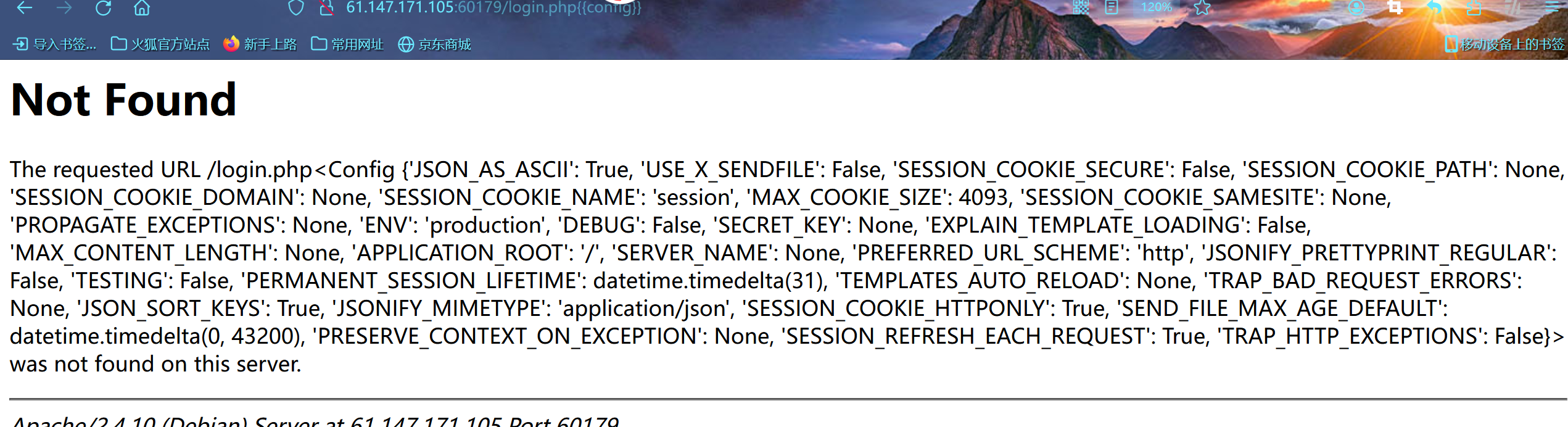Bookmark this page with the star
Image resolution: width=1568 pixels, height=427 pixels.
click(x=1202, y=7)
